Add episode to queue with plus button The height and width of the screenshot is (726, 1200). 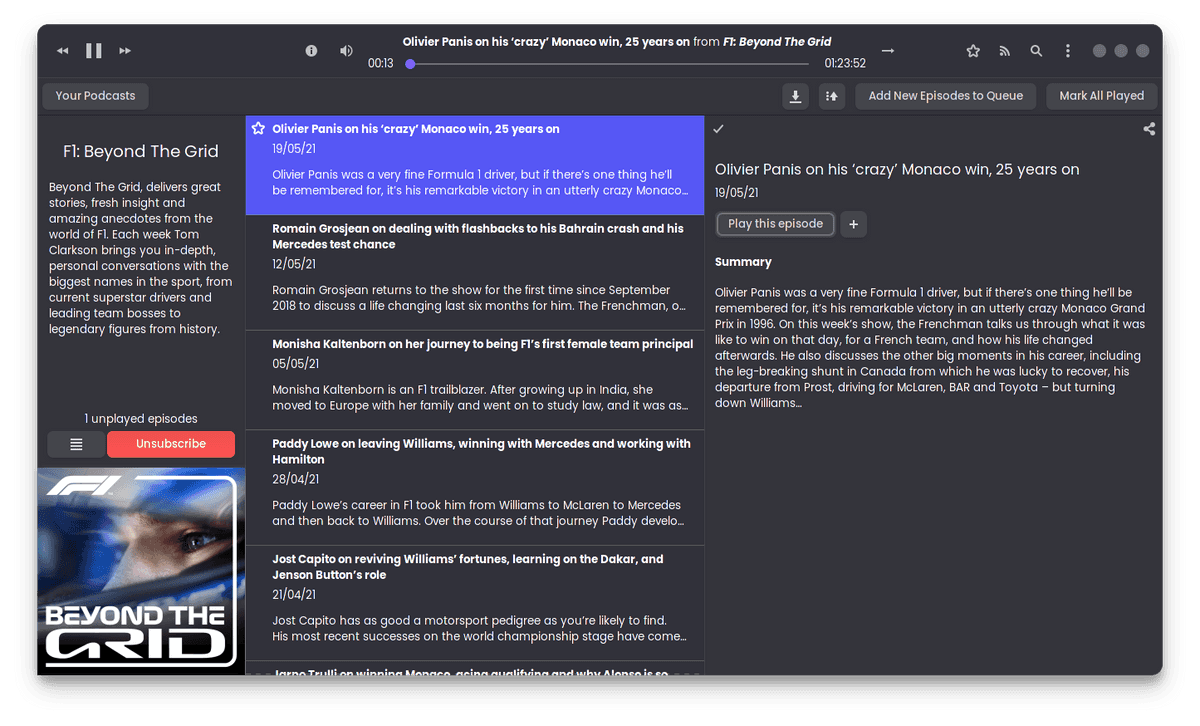tap(853, 224)
